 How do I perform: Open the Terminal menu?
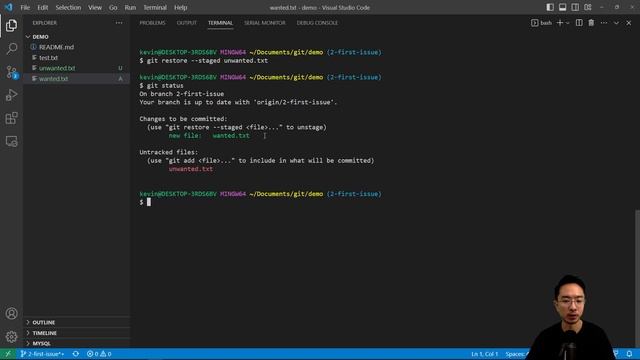click(155, 7)
